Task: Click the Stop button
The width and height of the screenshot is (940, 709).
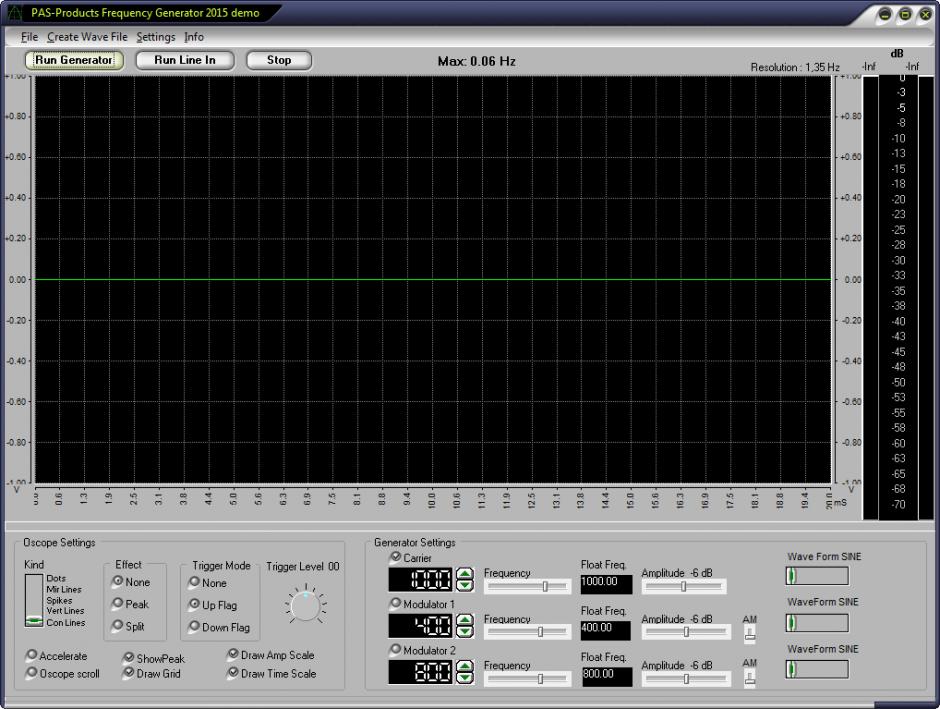Action: pyautogui.click(x=279, y=60)
